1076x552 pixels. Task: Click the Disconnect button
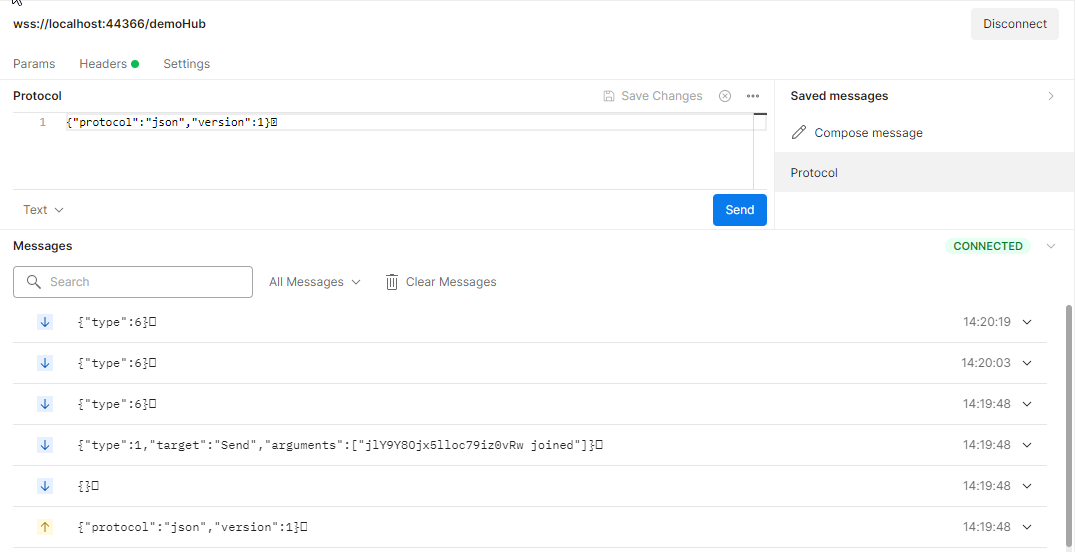point(1015,24)
